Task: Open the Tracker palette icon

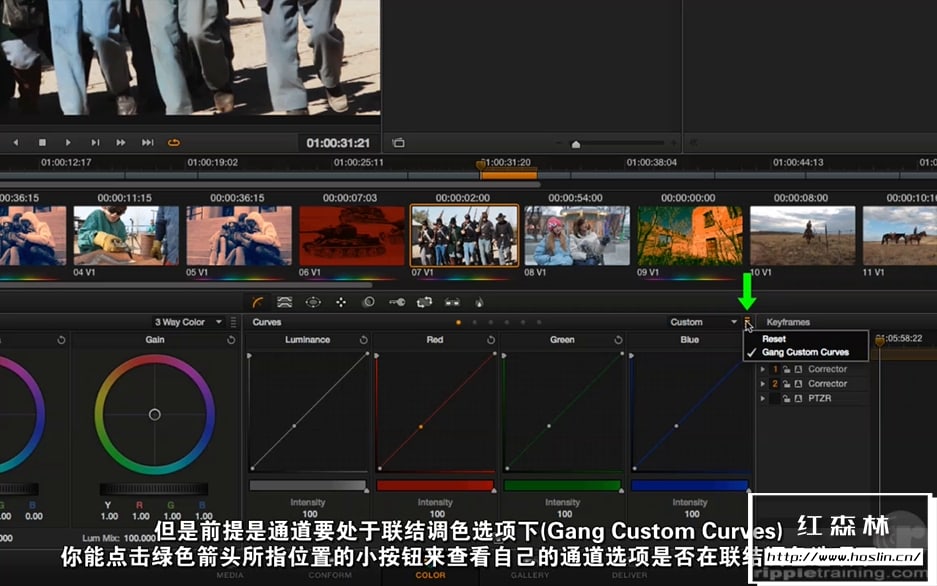Action: click(x=341, y=302)
